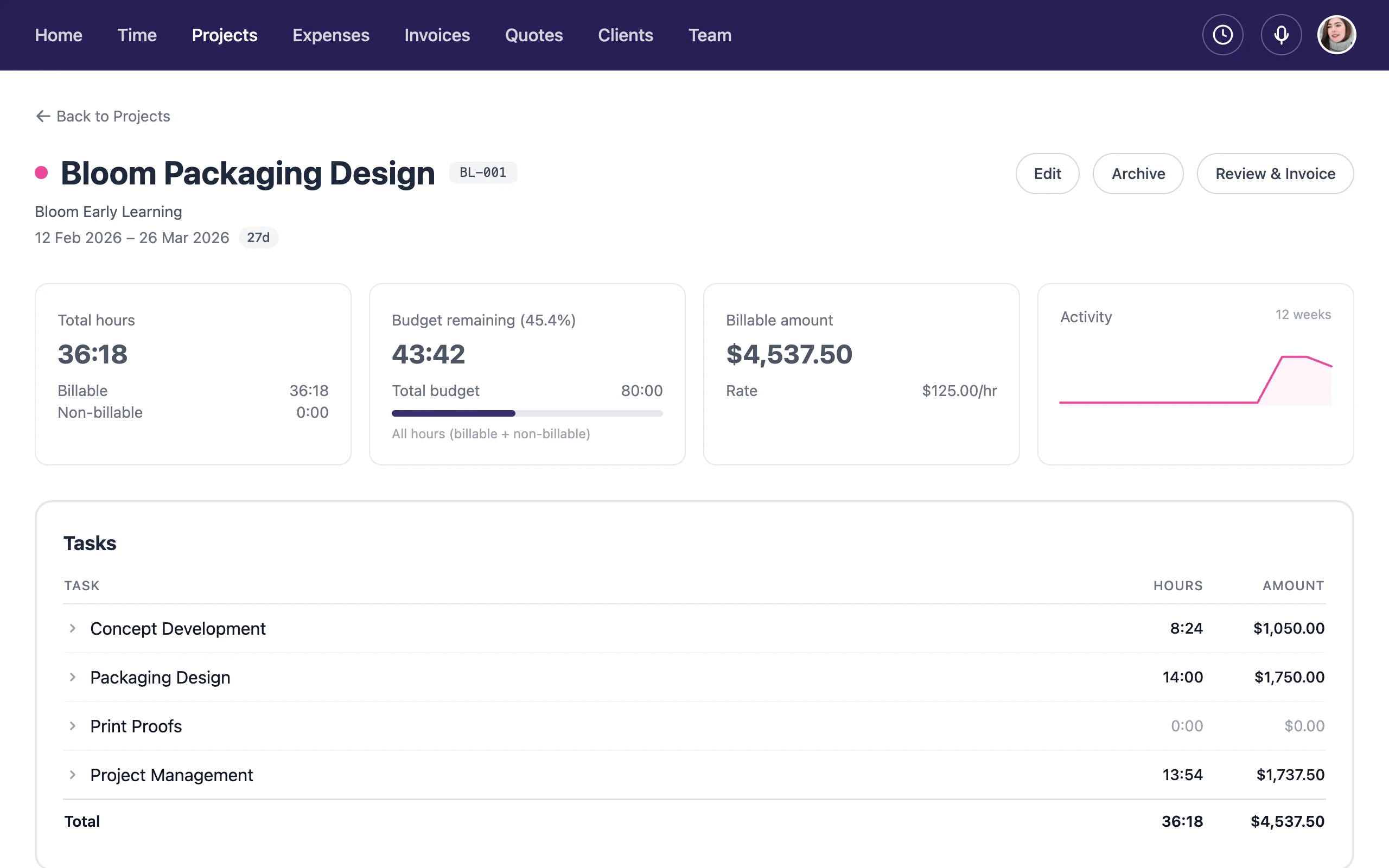Expand the Packaging Design task row

72,677
